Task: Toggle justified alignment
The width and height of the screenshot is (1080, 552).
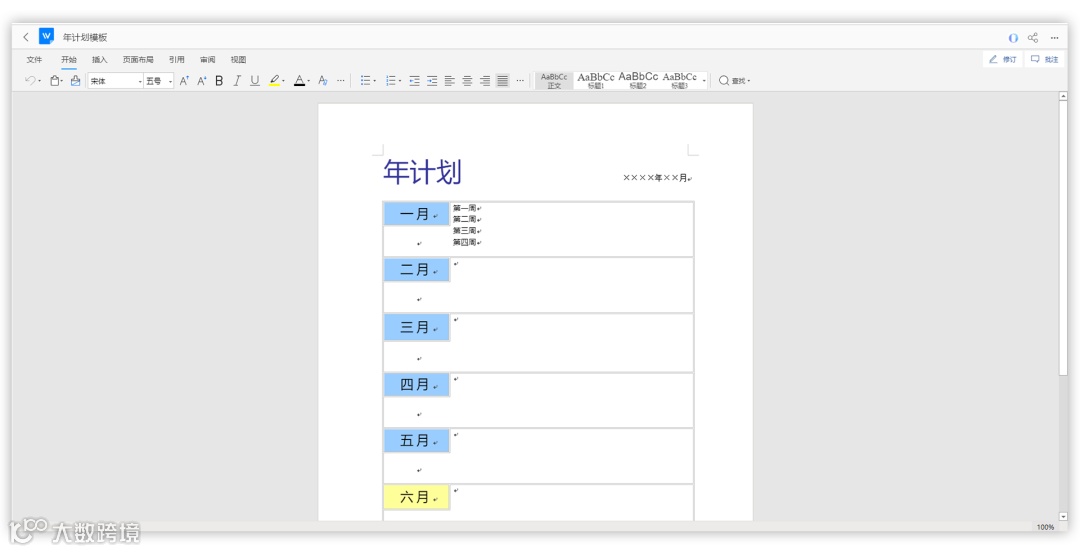Action: pyautogui.click(x=503, y=81)
